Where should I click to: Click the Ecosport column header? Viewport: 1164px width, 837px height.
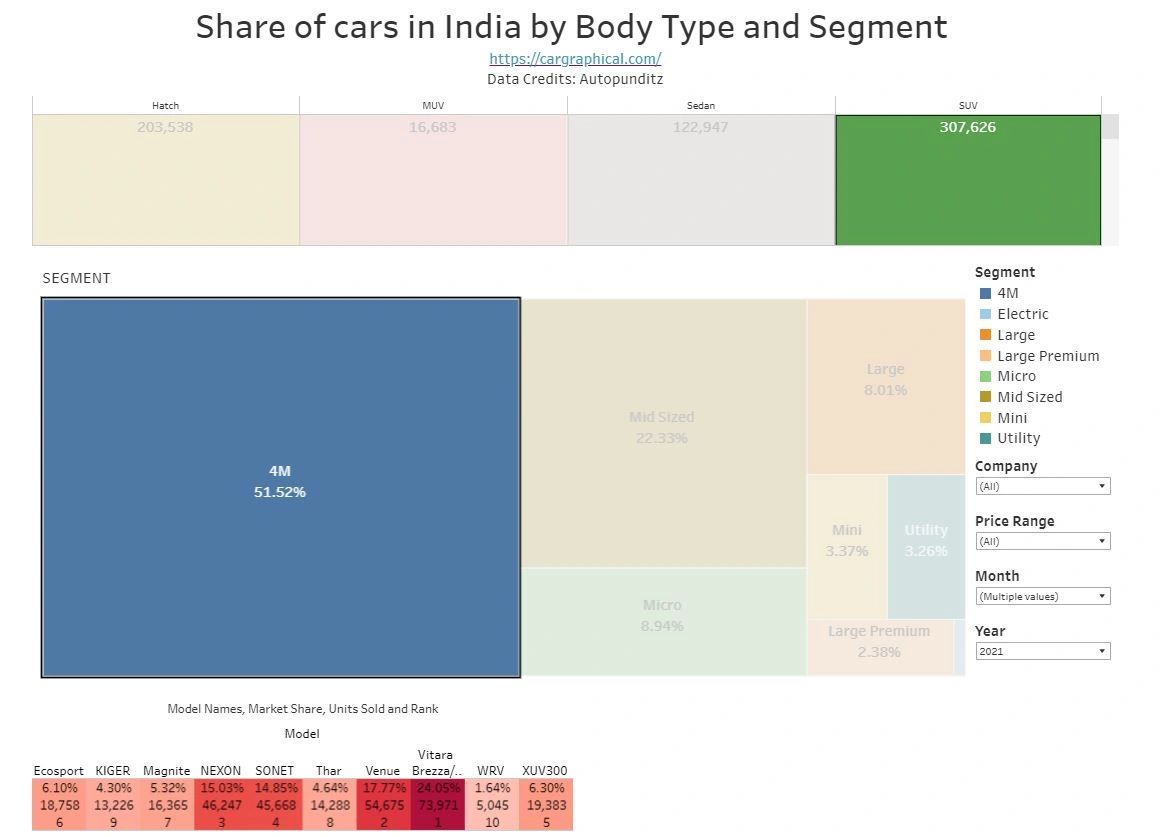pyautogui.click(x=59, y=771)
